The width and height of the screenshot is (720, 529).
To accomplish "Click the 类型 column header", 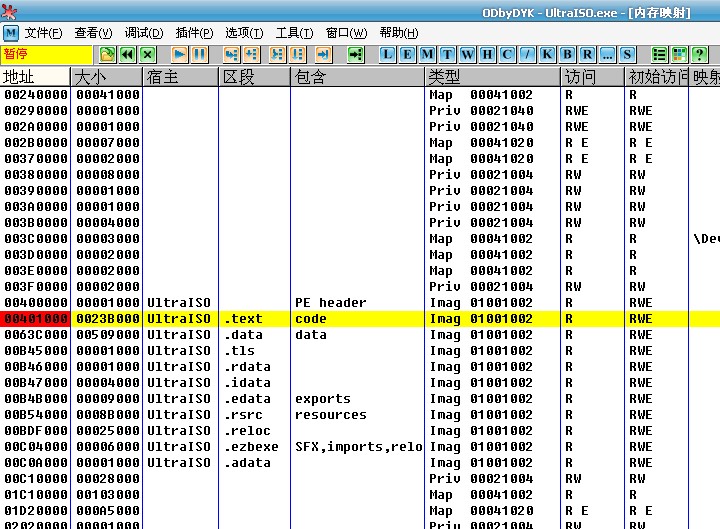I will [x=492, y=77].
